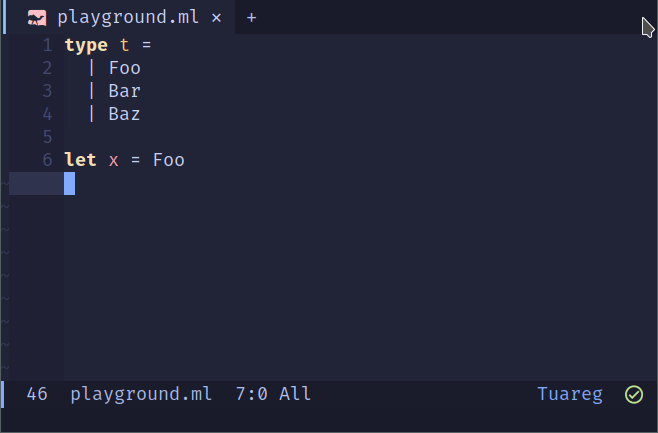Place the cursor on the Bar constructor
Image resolution: width=658 pixels, height=433 pixels.
pyautogui.click(x=124, y=91)
